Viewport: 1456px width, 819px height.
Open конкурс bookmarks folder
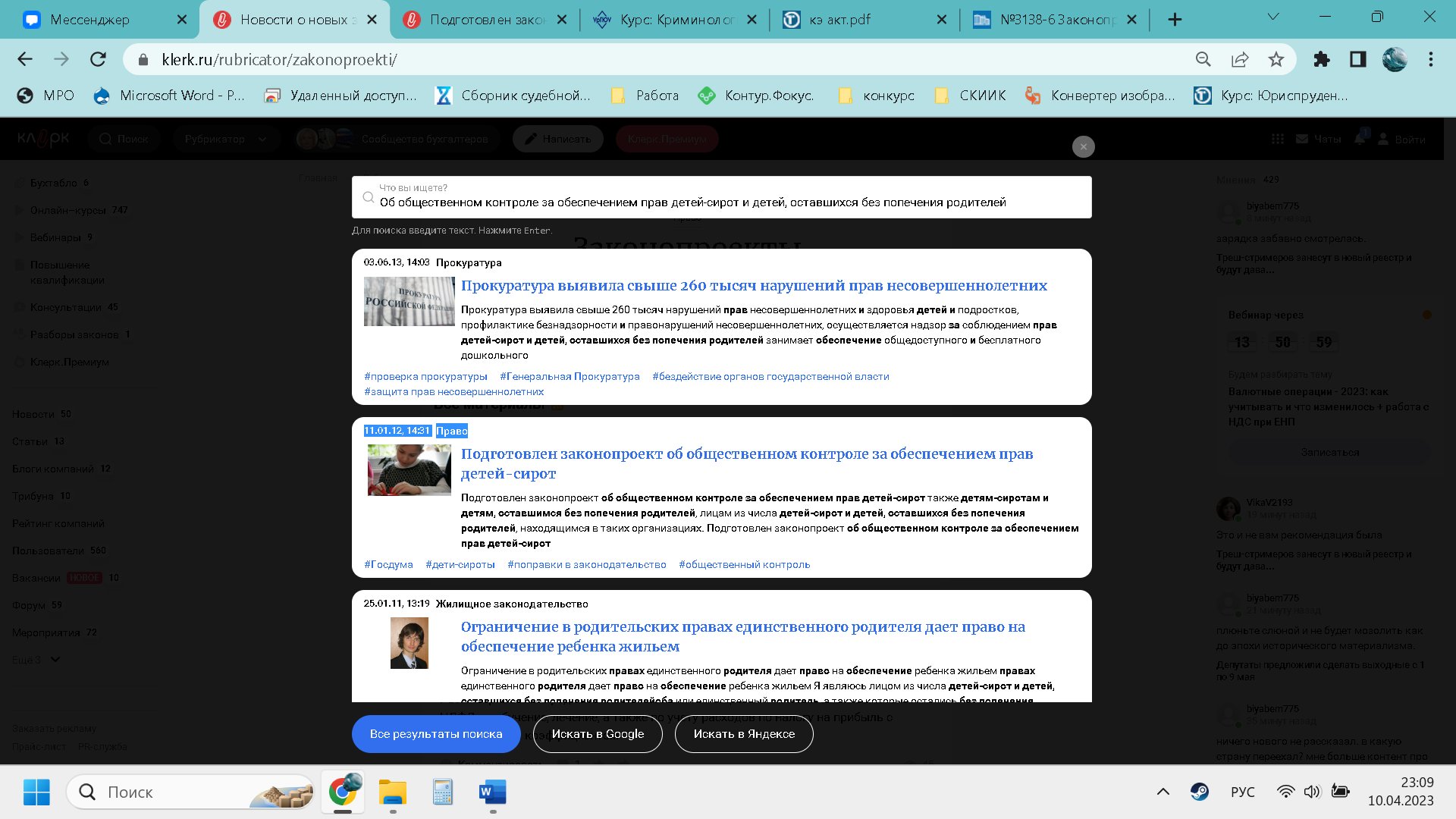pos(876,96)
